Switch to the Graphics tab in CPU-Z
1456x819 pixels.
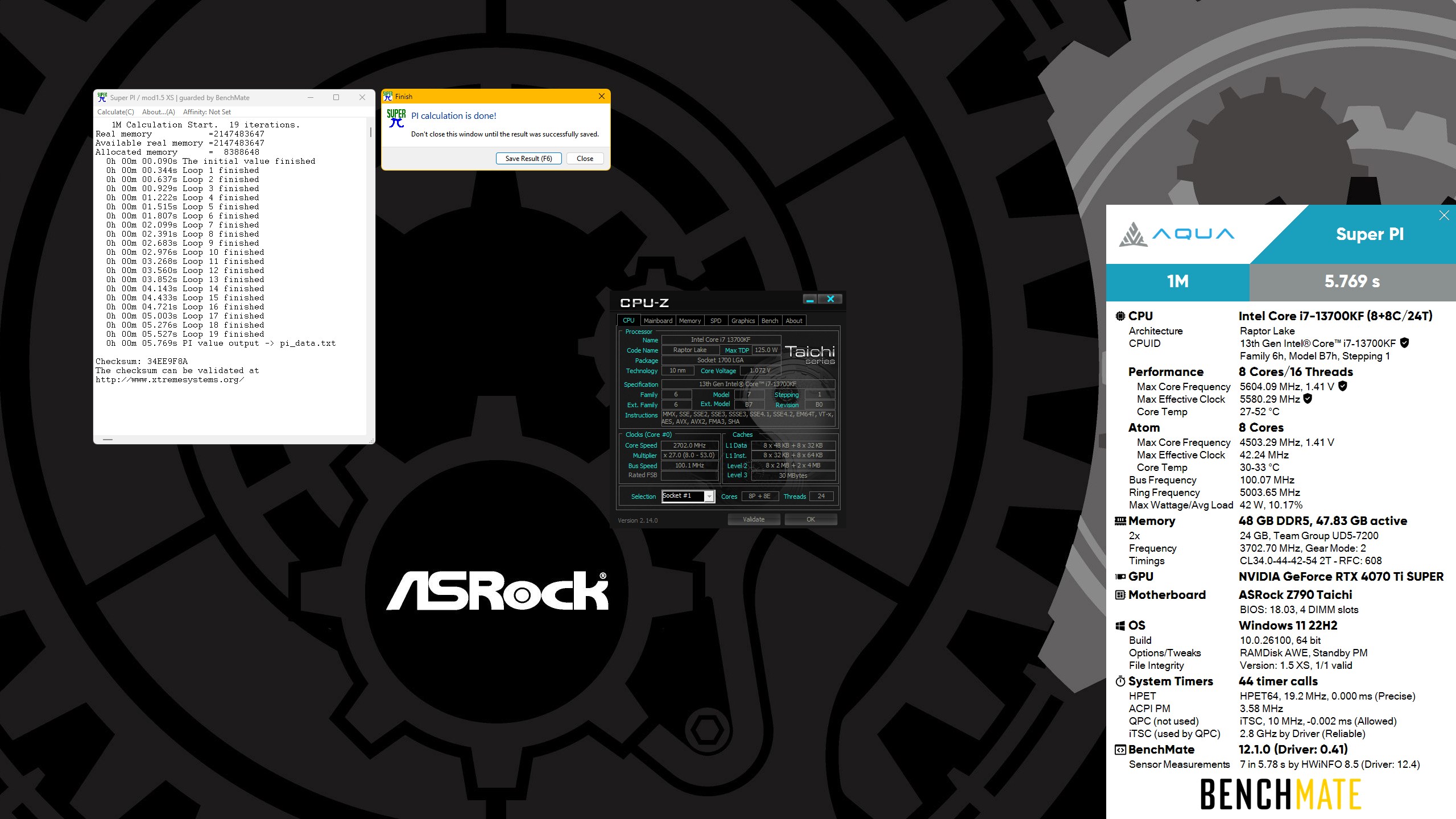click(743, 321)
